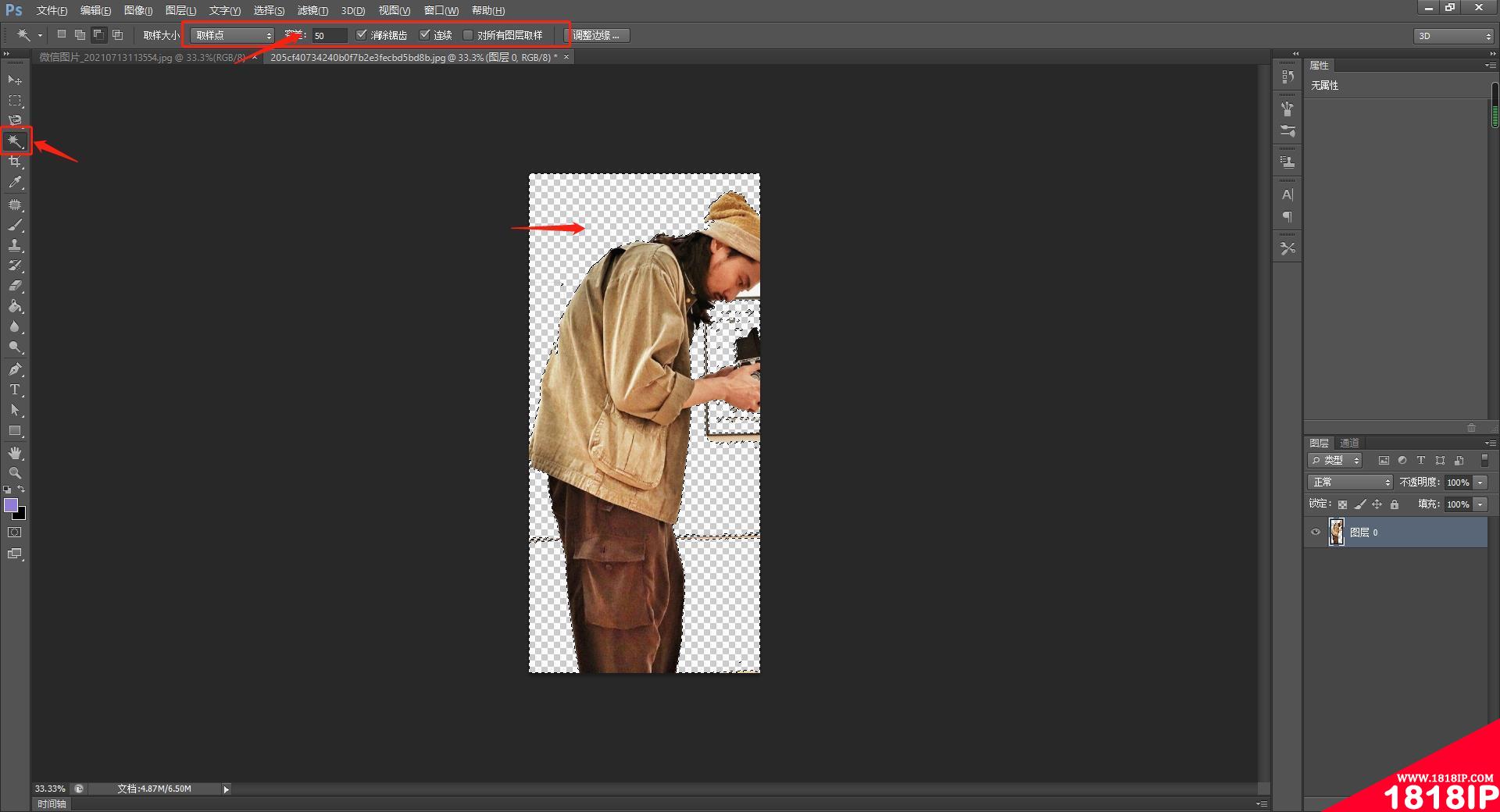Open workspace dropdown 3D
1500x812 pixels.
(x=1454, y=36)
